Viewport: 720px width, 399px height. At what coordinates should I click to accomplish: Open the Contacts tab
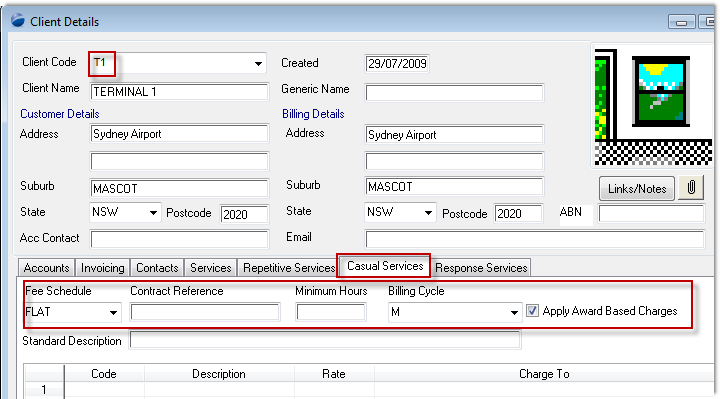click(157, 268)
